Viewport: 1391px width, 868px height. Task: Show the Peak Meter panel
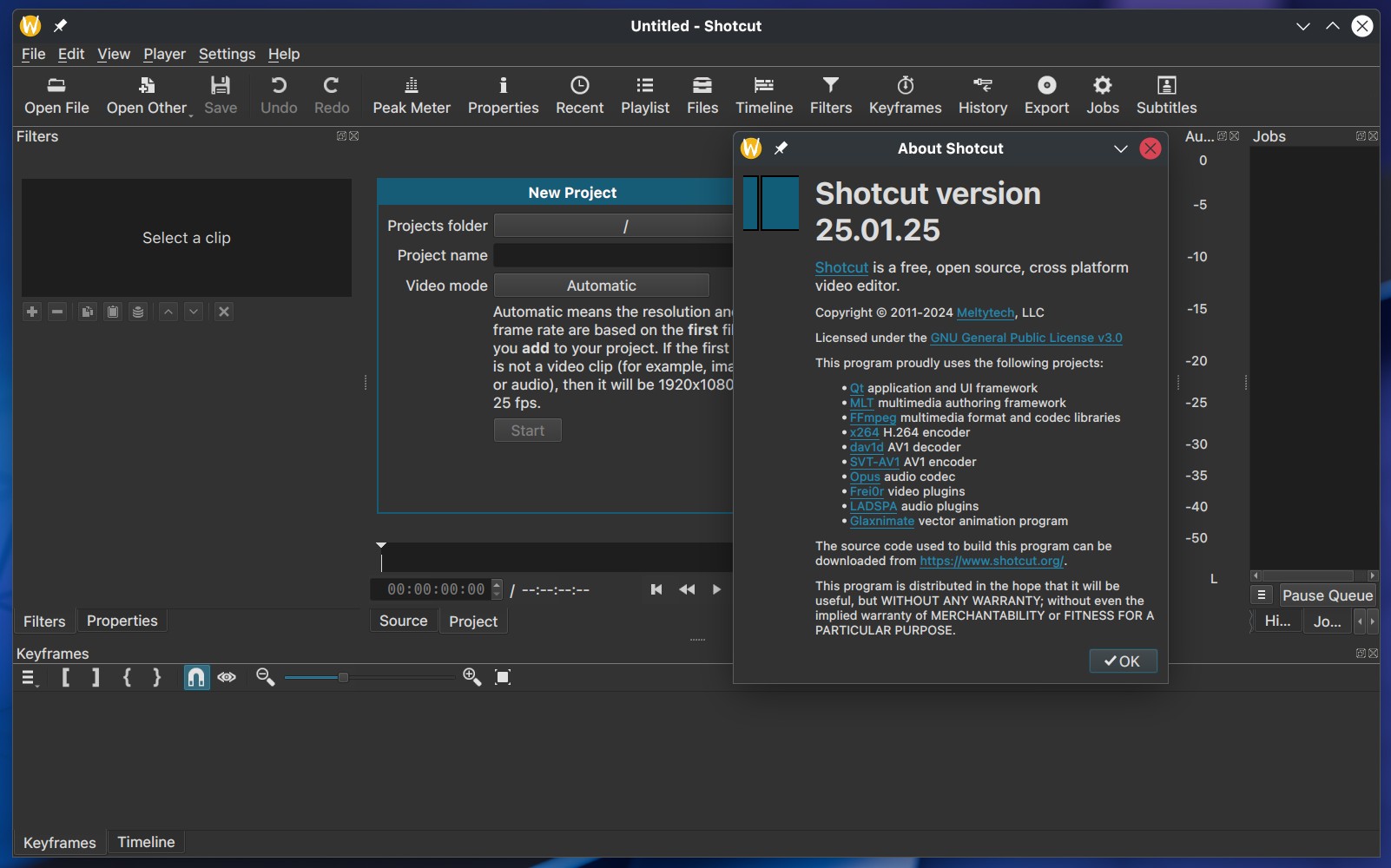pos(412,95)
